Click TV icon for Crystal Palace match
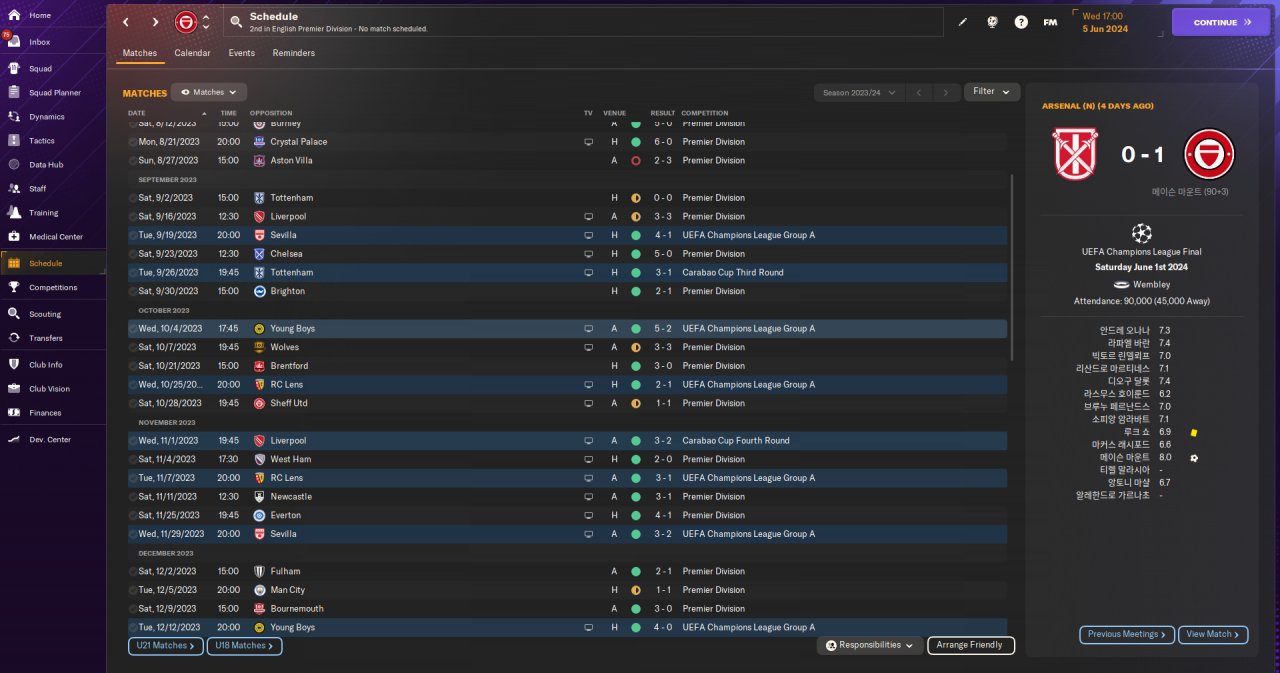The image size is (1280, 673). pos(589,142)
